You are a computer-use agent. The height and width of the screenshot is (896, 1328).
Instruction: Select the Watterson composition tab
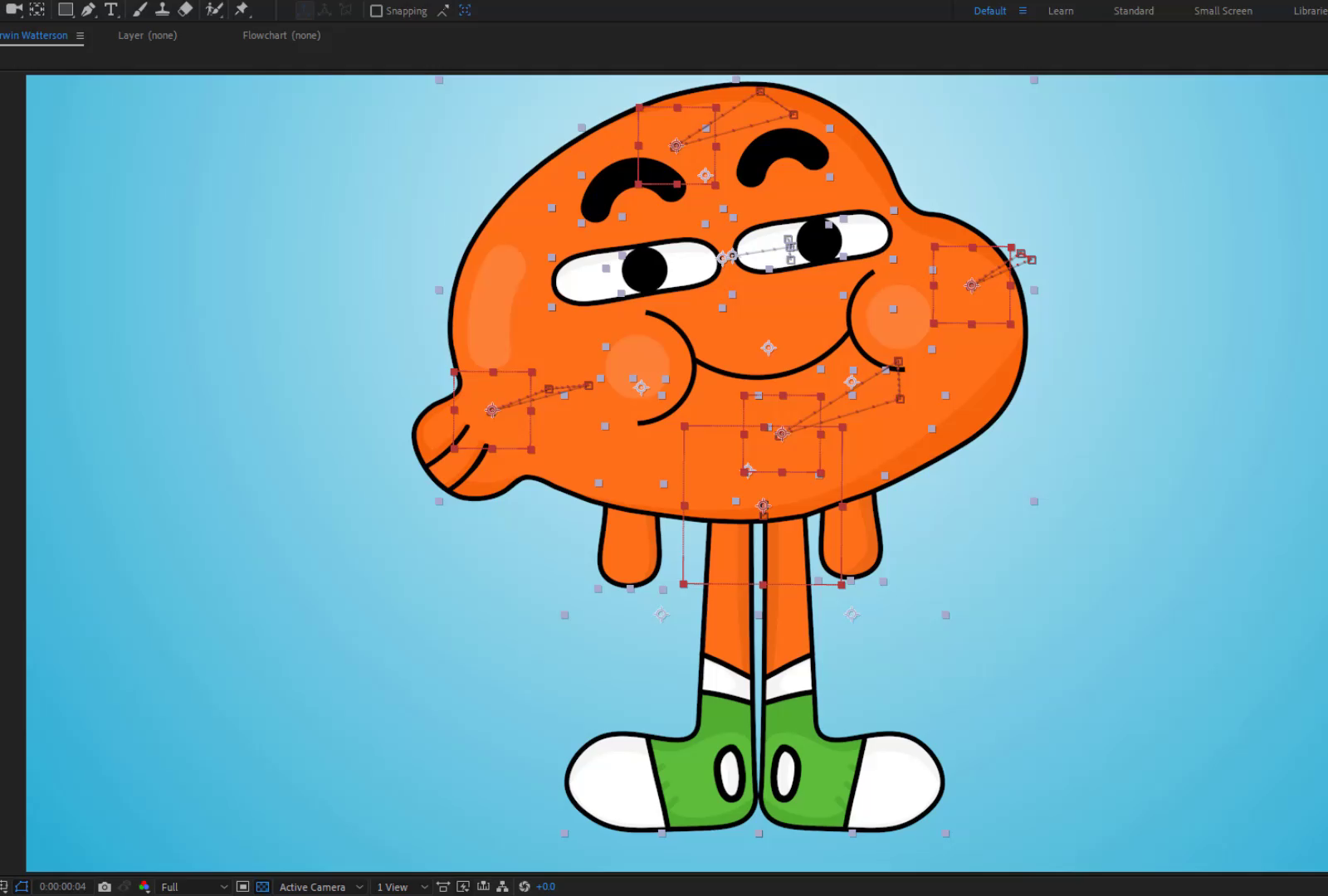(33, 35)
